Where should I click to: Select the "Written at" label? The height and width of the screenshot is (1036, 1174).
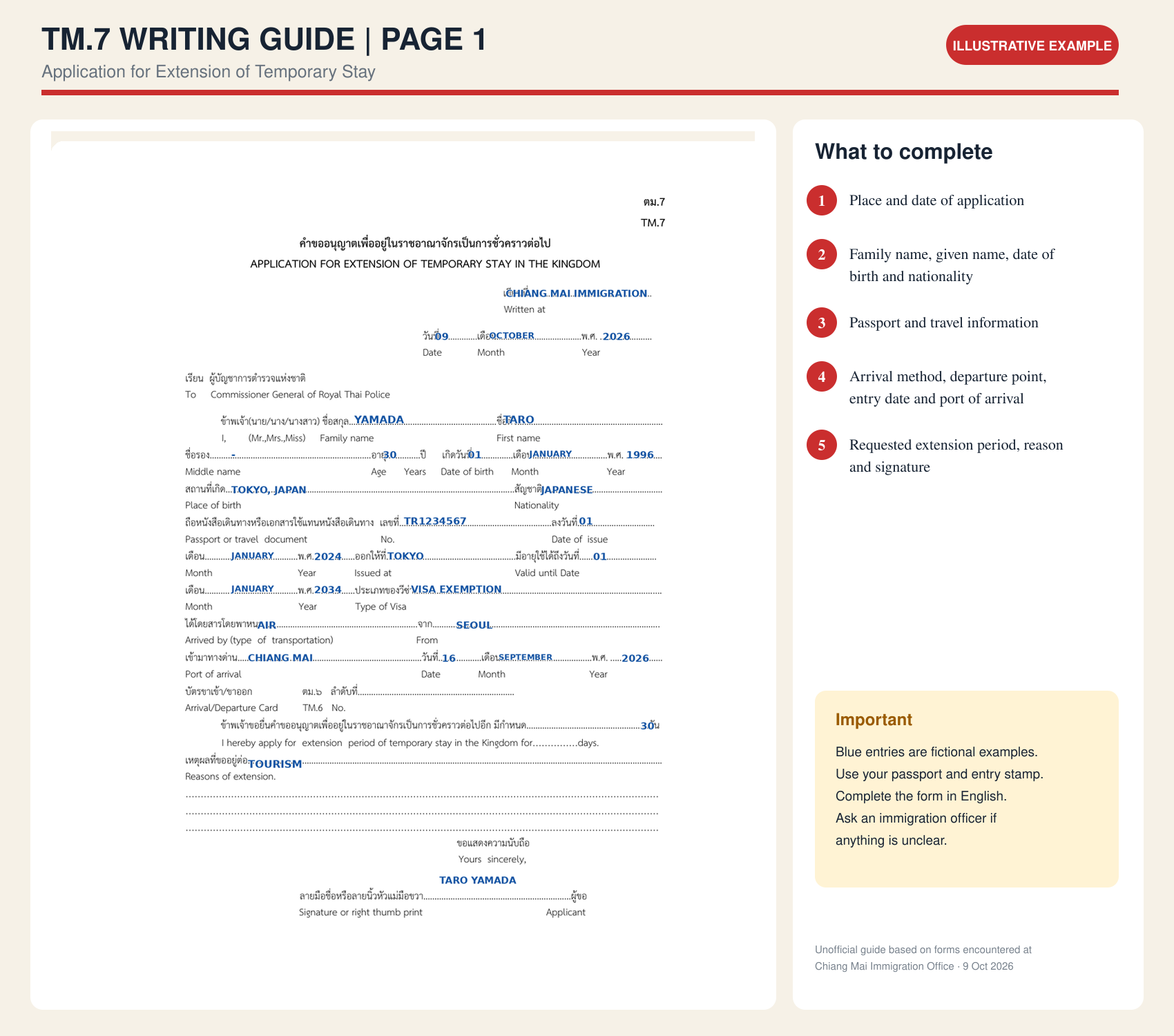[x=524, y=309]
